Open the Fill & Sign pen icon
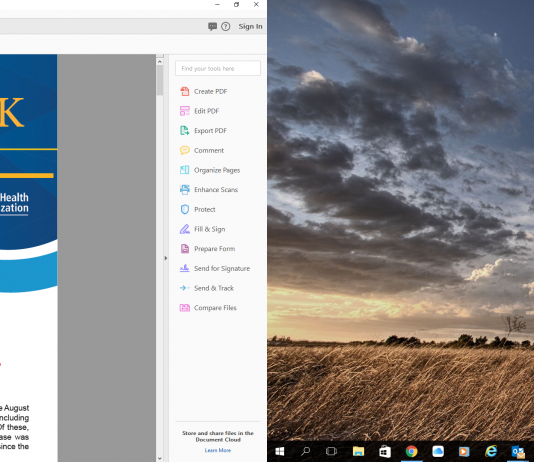 (185, 229)
